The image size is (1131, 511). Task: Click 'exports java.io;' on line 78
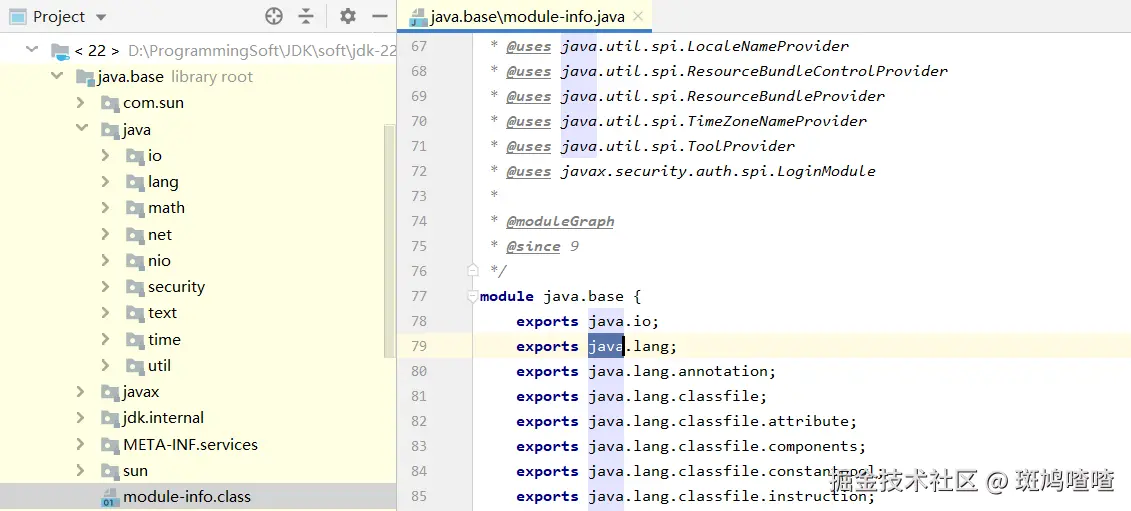(x=588, y=321)
